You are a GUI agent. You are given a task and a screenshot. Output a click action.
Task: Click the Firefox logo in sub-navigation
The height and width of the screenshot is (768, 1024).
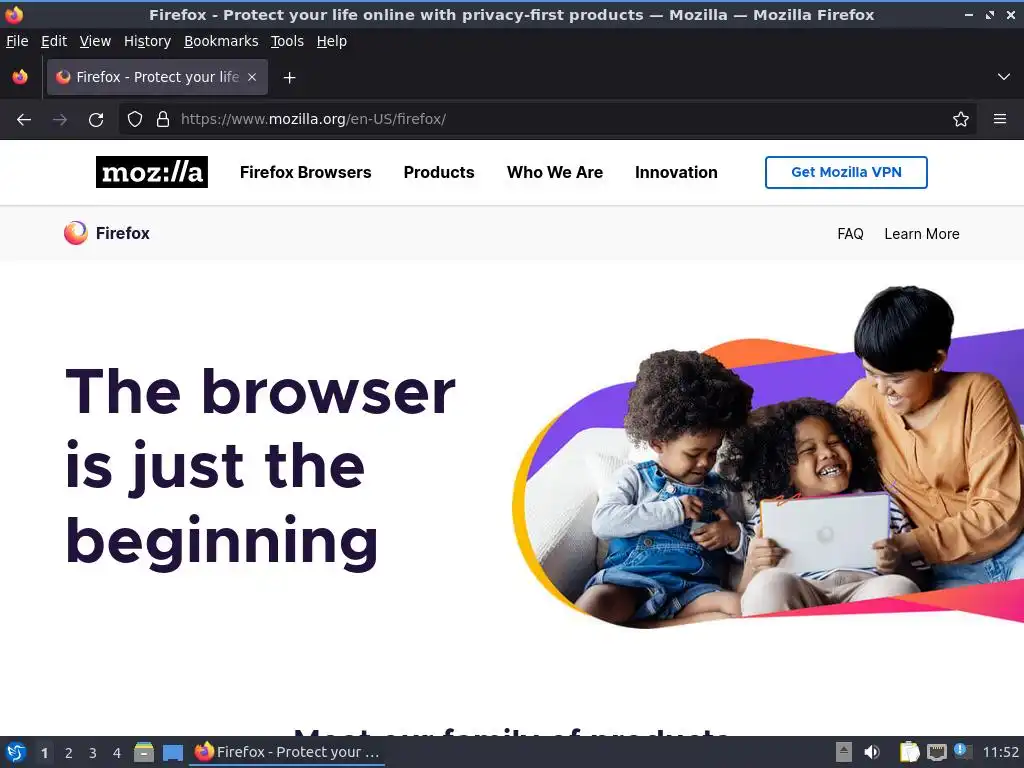76,233
